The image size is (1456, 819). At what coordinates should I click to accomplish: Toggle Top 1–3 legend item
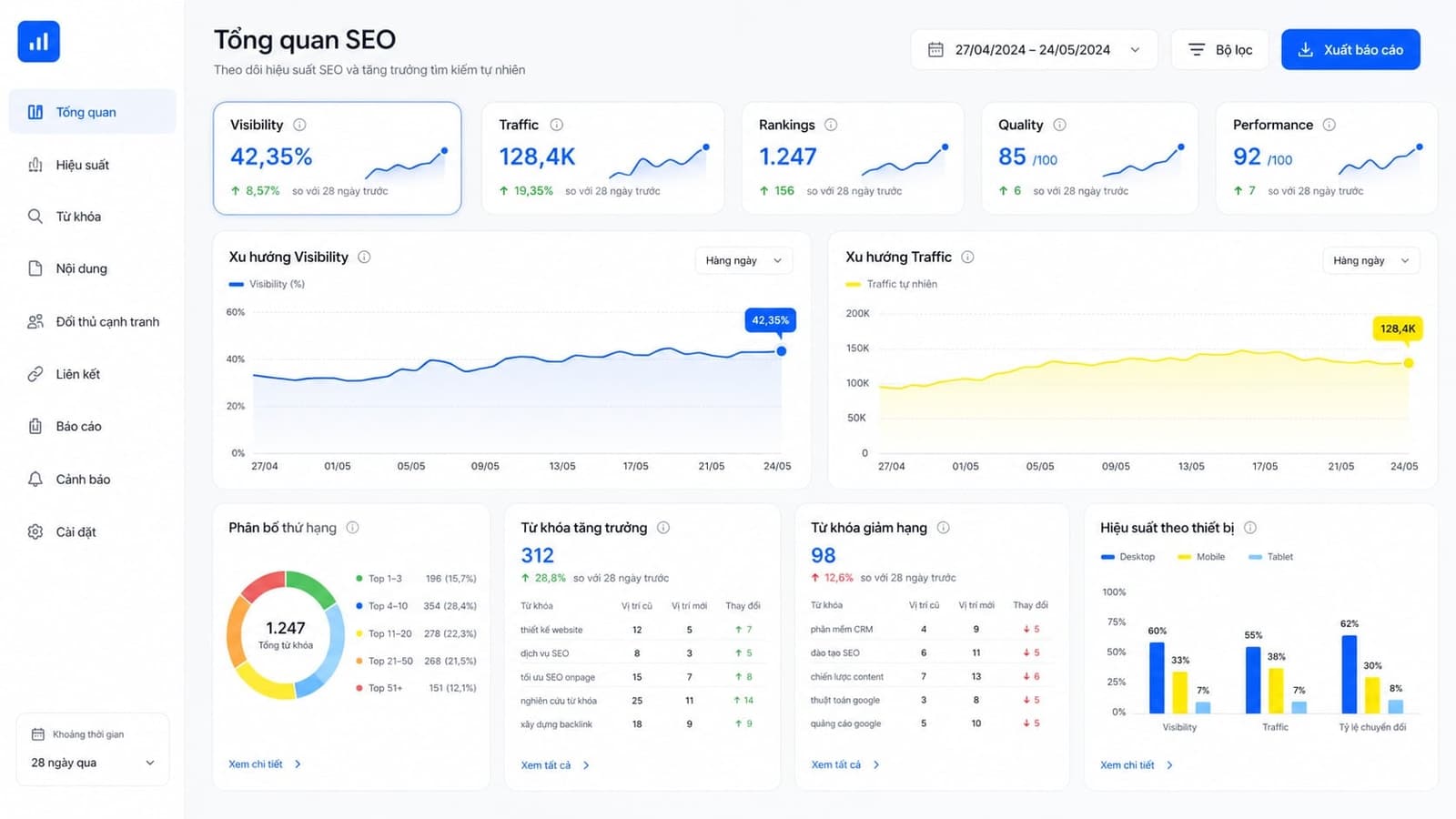click(416, 579)
